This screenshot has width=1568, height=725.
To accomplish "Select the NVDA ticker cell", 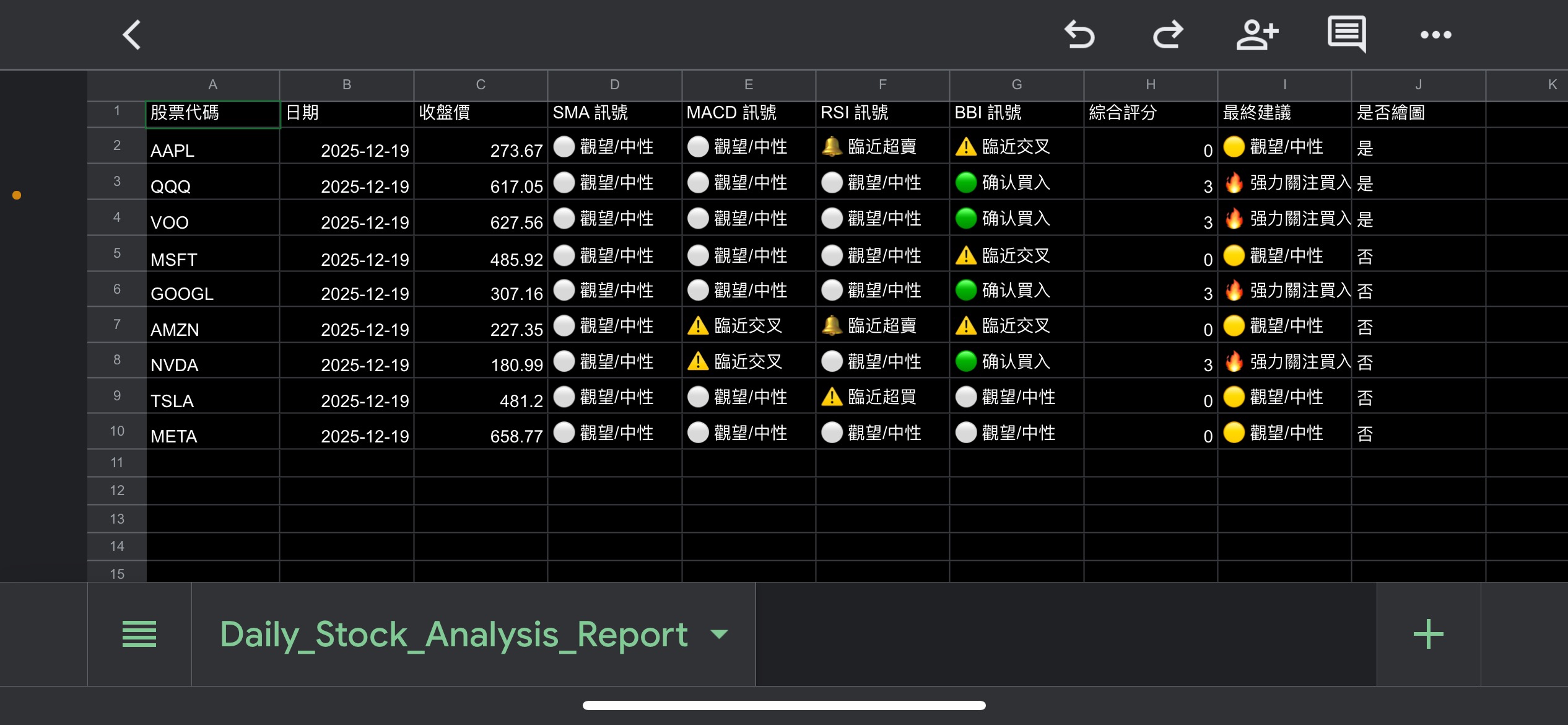I will point(212,361).
